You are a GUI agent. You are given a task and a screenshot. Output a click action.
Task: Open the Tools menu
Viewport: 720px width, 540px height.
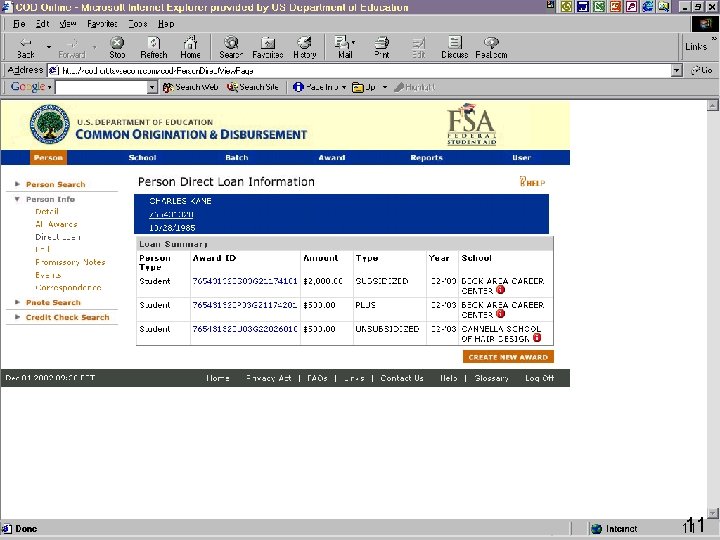coord(138,23)
